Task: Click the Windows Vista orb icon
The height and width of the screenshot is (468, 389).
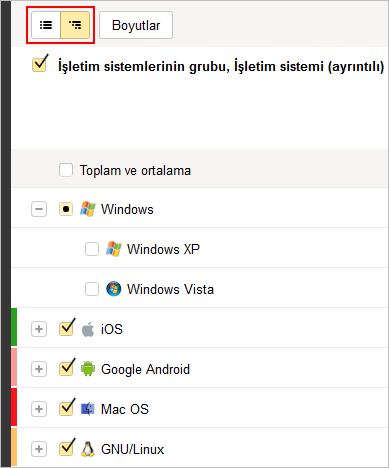Action: click(x=114, y=289)
